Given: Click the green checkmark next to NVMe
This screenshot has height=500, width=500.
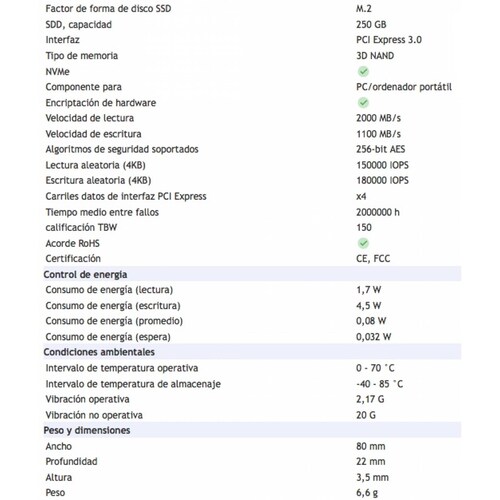Looking at the screenshot, I should click(x=363, y=71).
